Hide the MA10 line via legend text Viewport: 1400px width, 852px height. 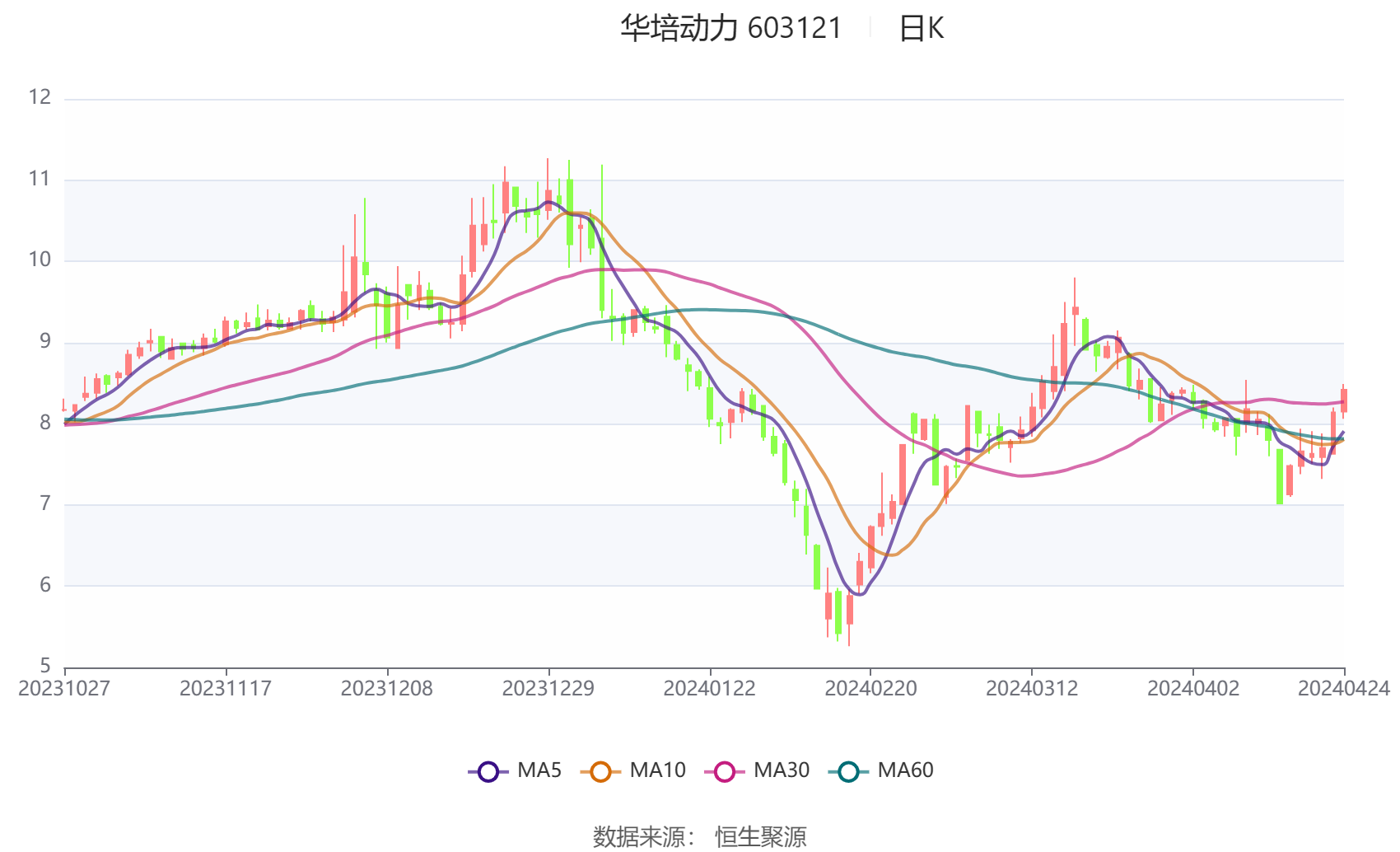point(657,770)
